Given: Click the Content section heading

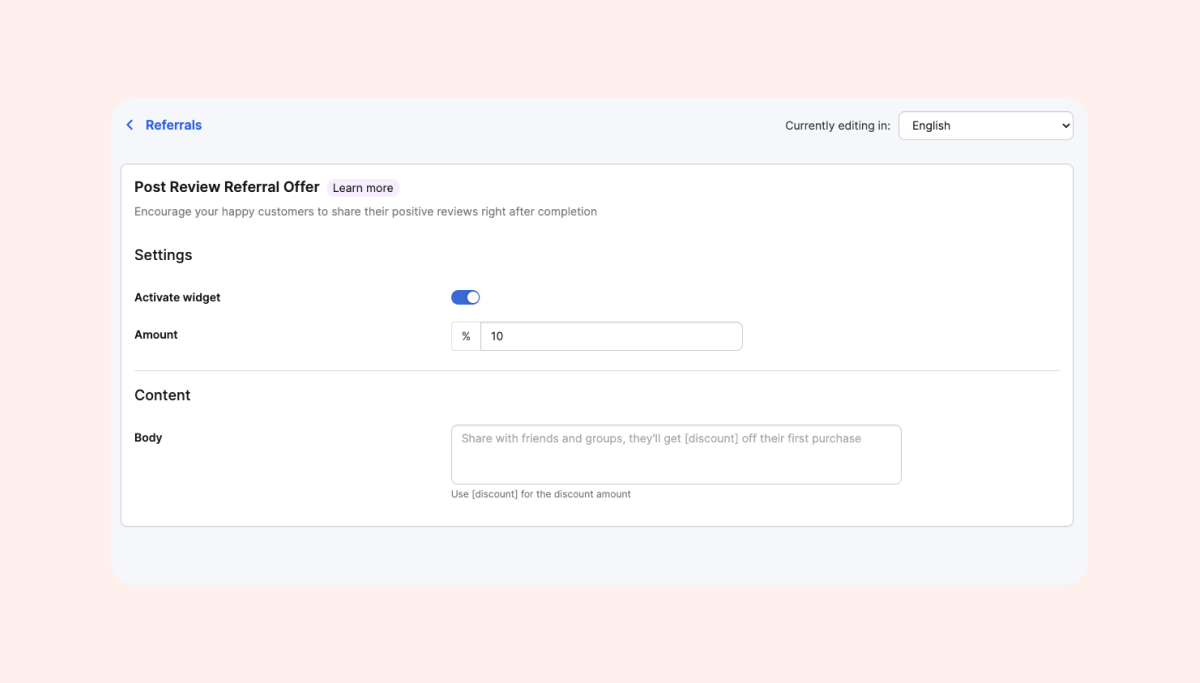Looking at the screenshot, I should [162, 395].
